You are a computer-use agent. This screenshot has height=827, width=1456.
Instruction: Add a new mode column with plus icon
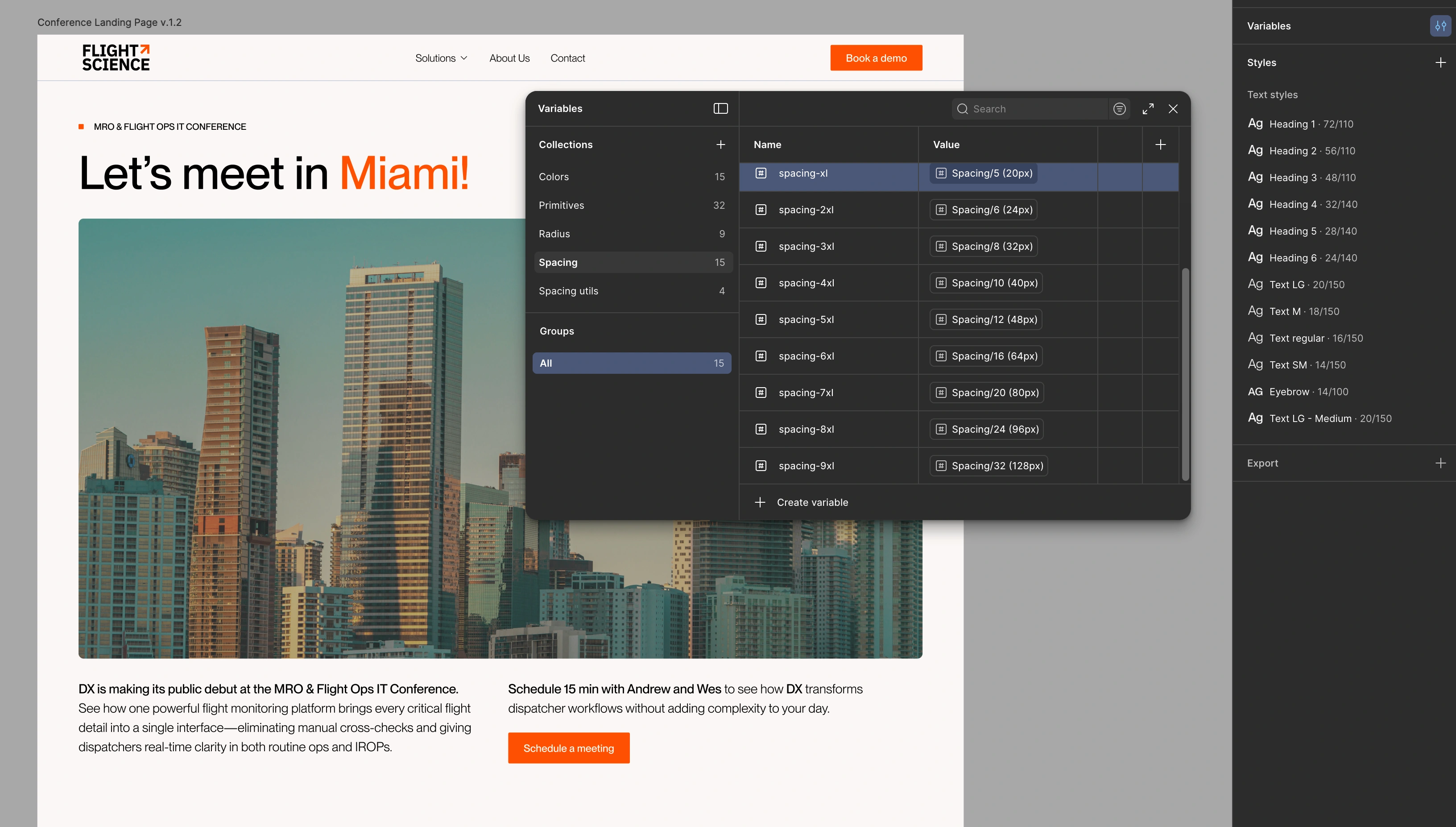[x=1160, y=145]
